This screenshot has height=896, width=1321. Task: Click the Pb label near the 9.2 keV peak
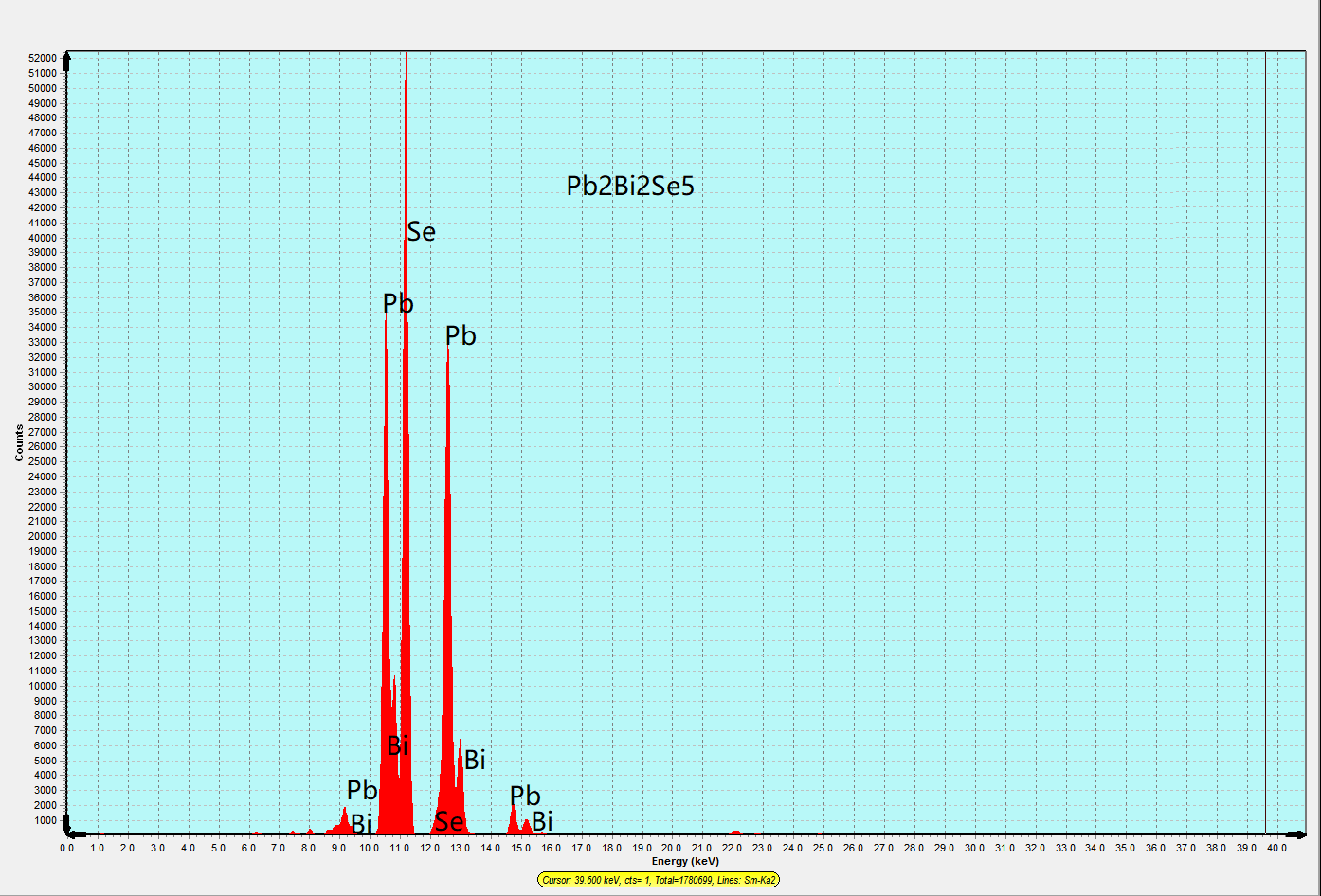click(x=362, y=790)
